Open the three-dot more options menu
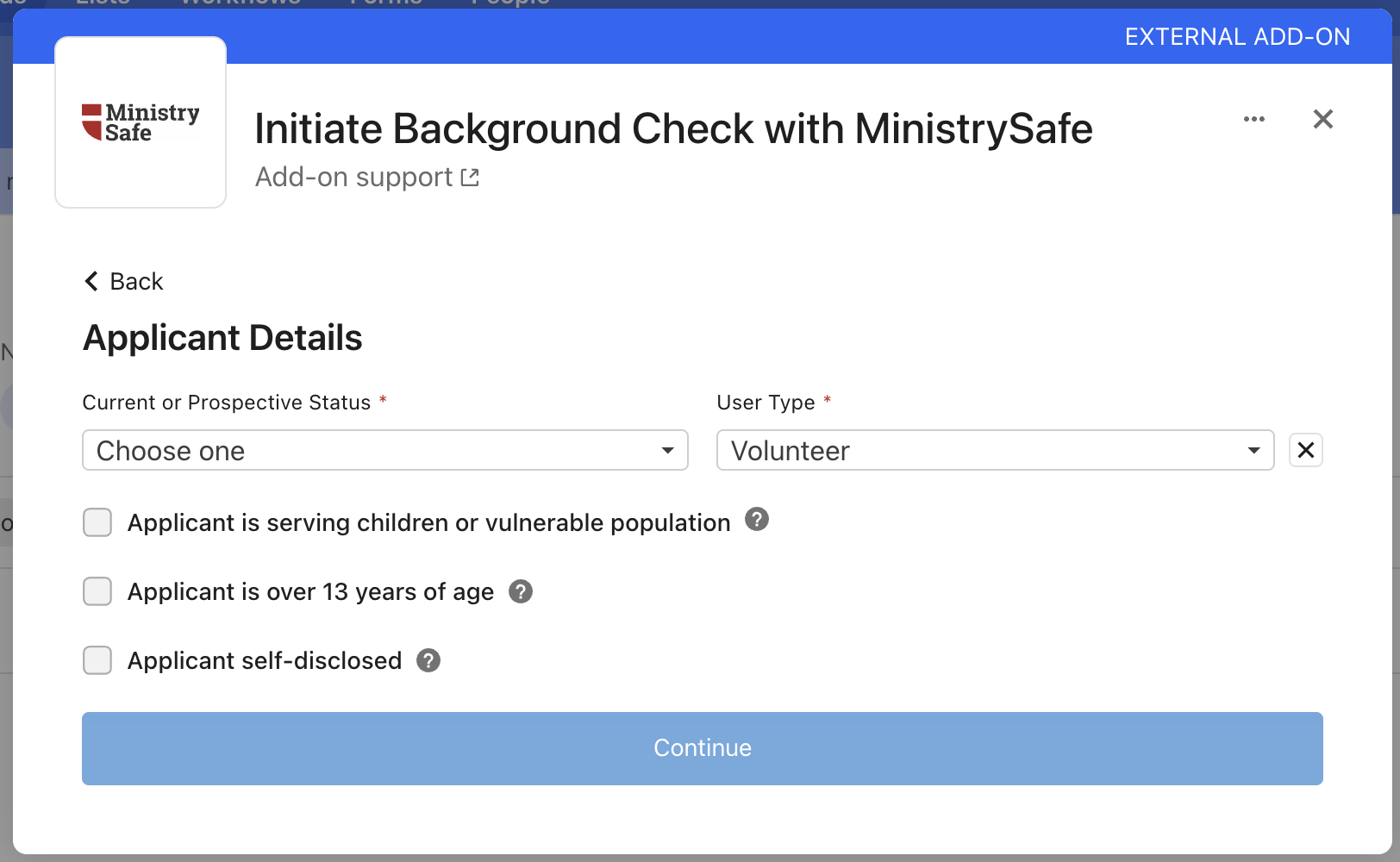This screenshot has width=1400, height=862. [x=1253, y=119]
